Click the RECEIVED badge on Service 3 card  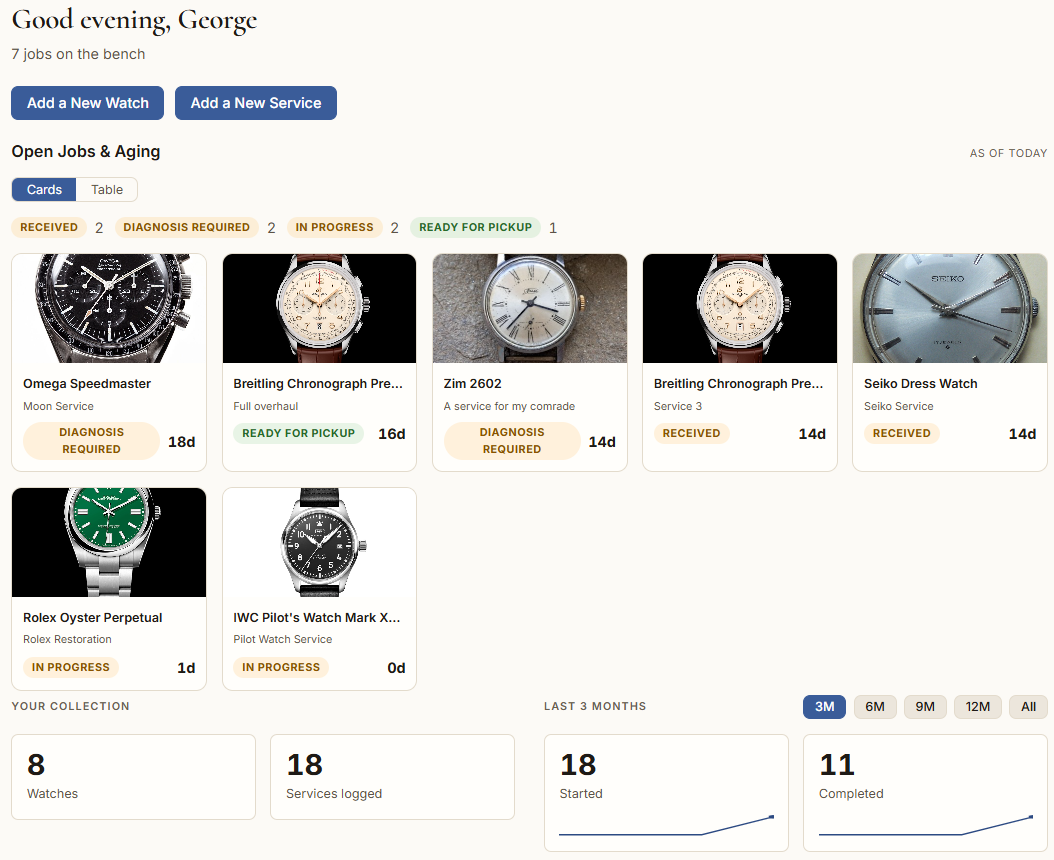[x=691, y=434]
